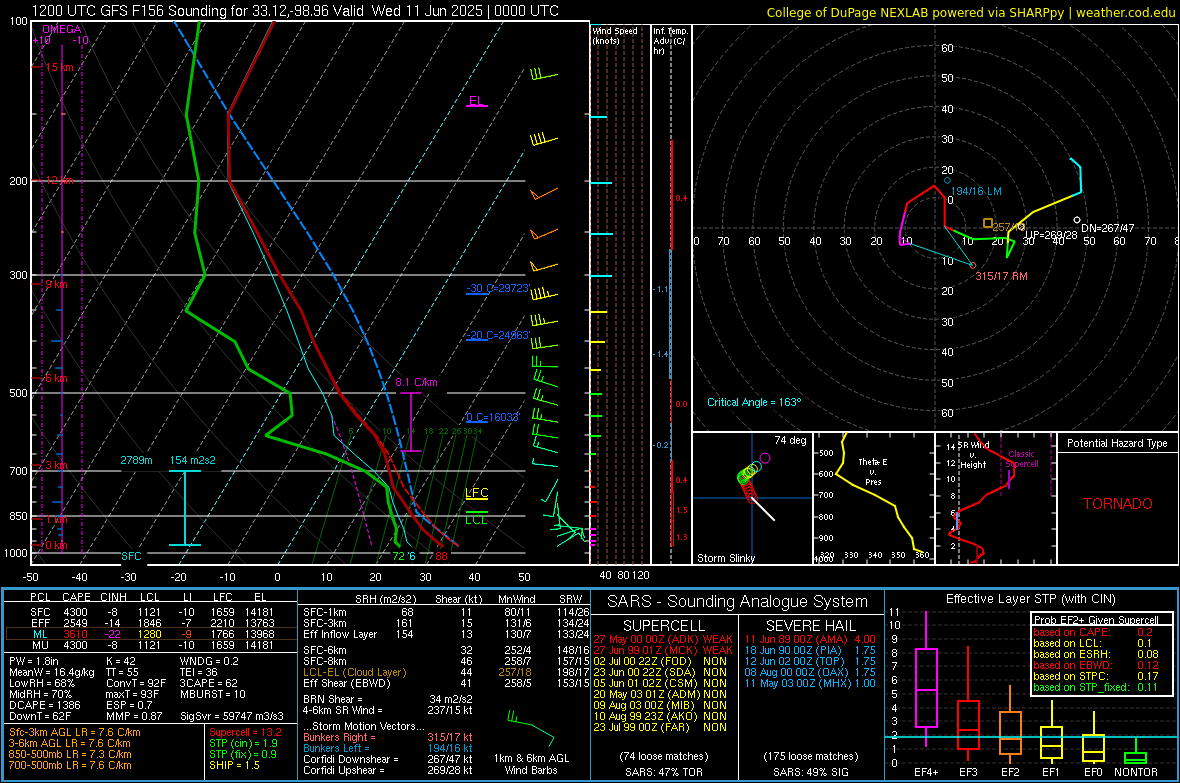1180x783 pixels.
Task: Select the highlighted ML parcel row
Action: (x=149, y=634)
